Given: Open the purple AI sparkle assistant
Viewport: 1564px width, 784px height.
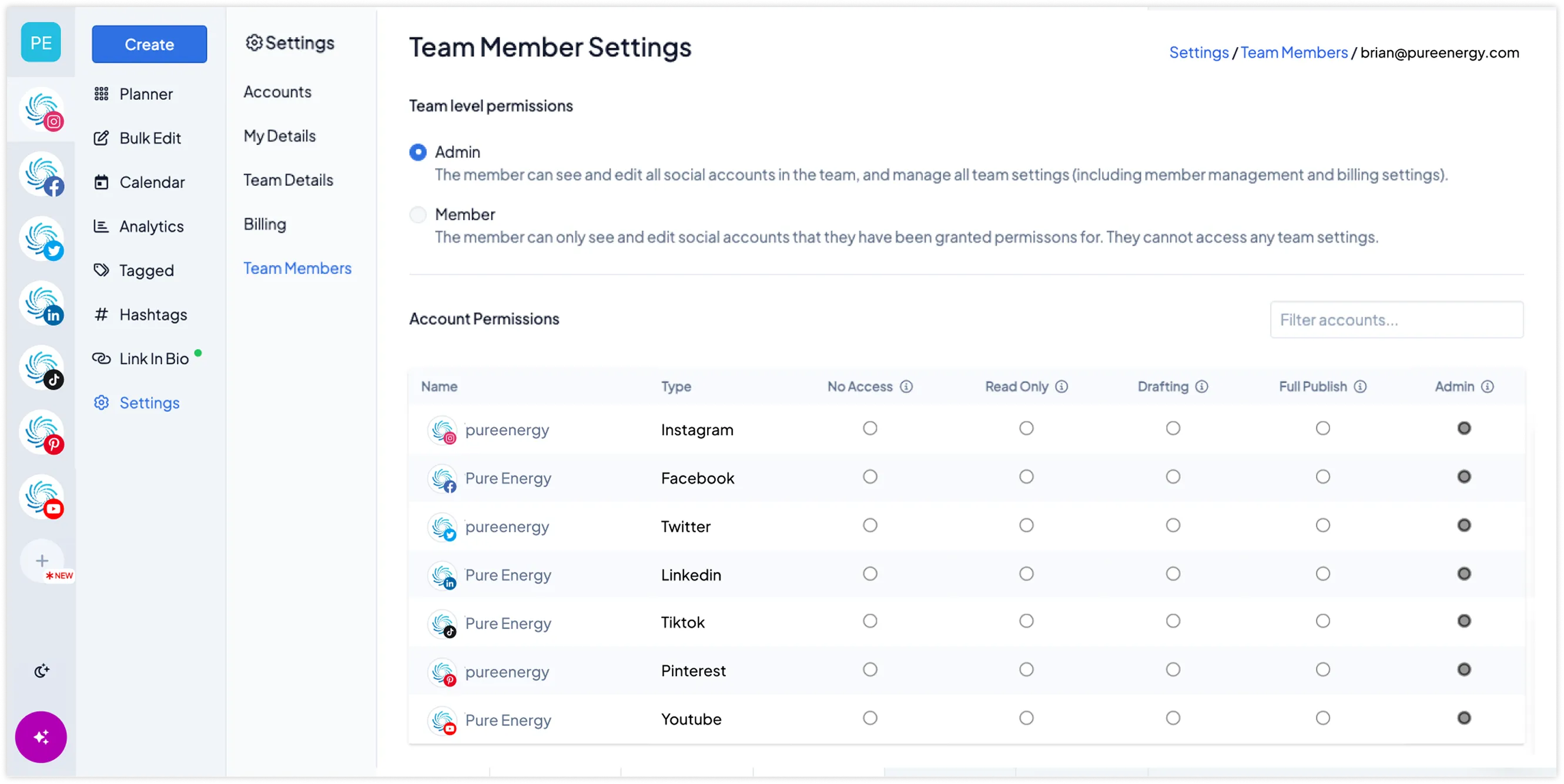Looking at the screenshot, I should 41,737.
